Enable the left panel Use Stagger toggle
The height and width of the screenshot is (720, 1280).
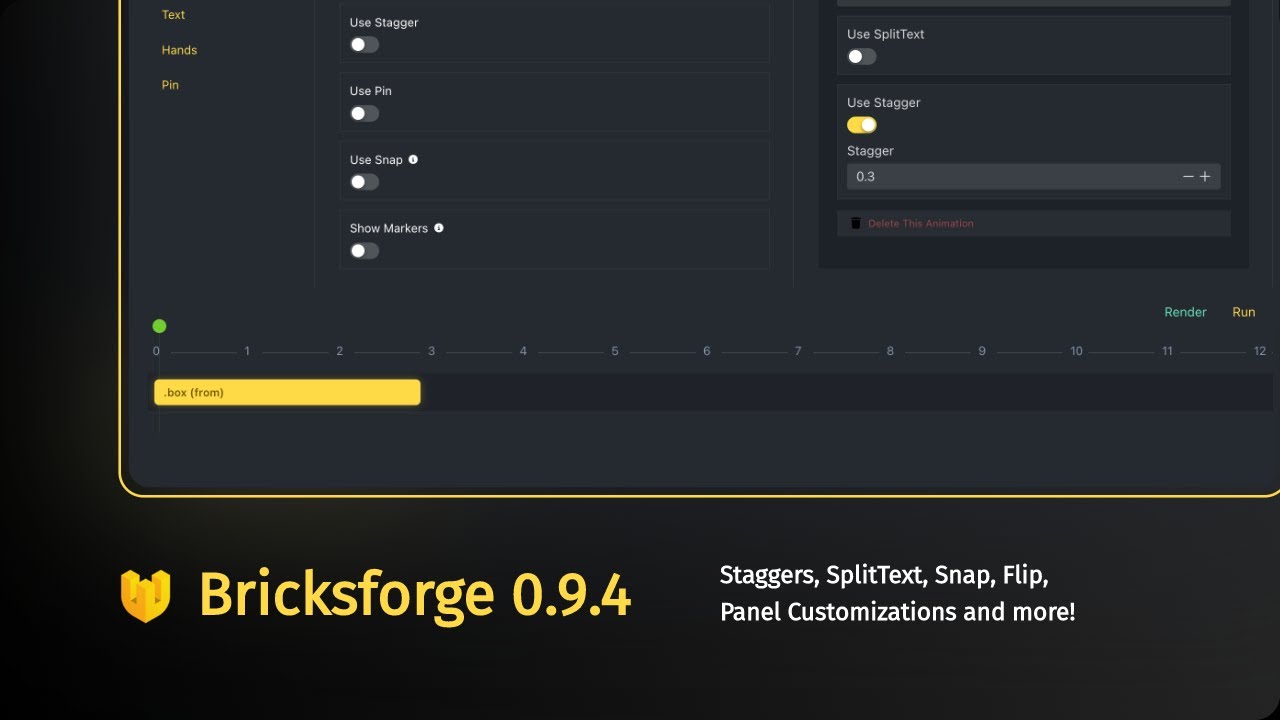click(x=364, y=45)
